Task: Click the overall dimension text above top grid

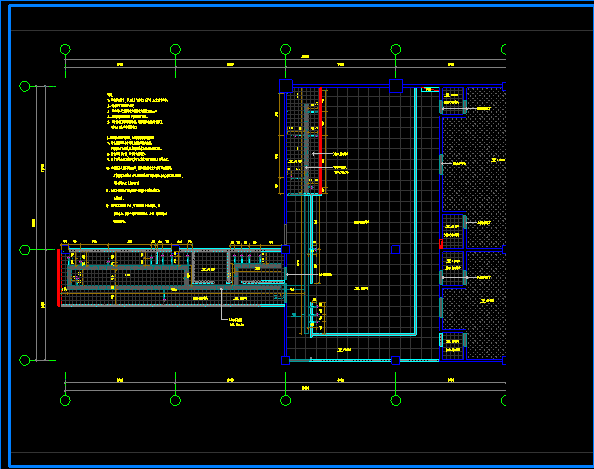Action: coord(305,56)
